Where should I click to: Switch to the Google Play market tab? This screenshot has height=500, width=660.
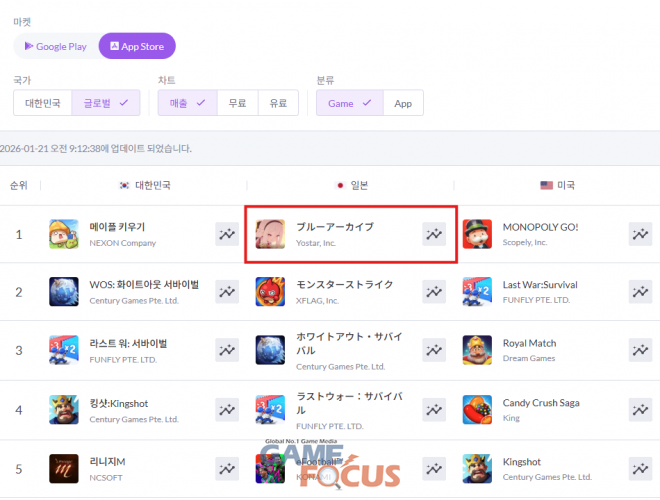coord(56,46)
